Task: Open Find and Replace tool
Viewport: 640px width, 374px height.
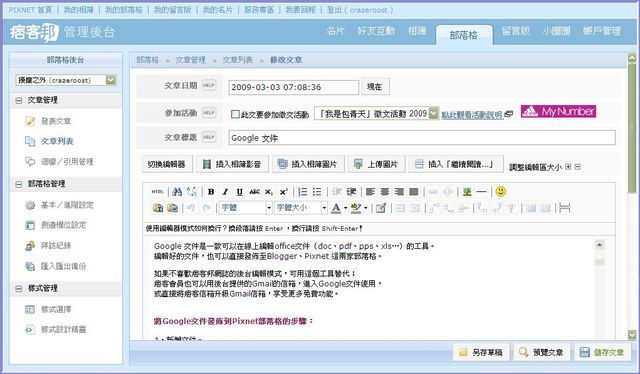Action: pos(191,191)
